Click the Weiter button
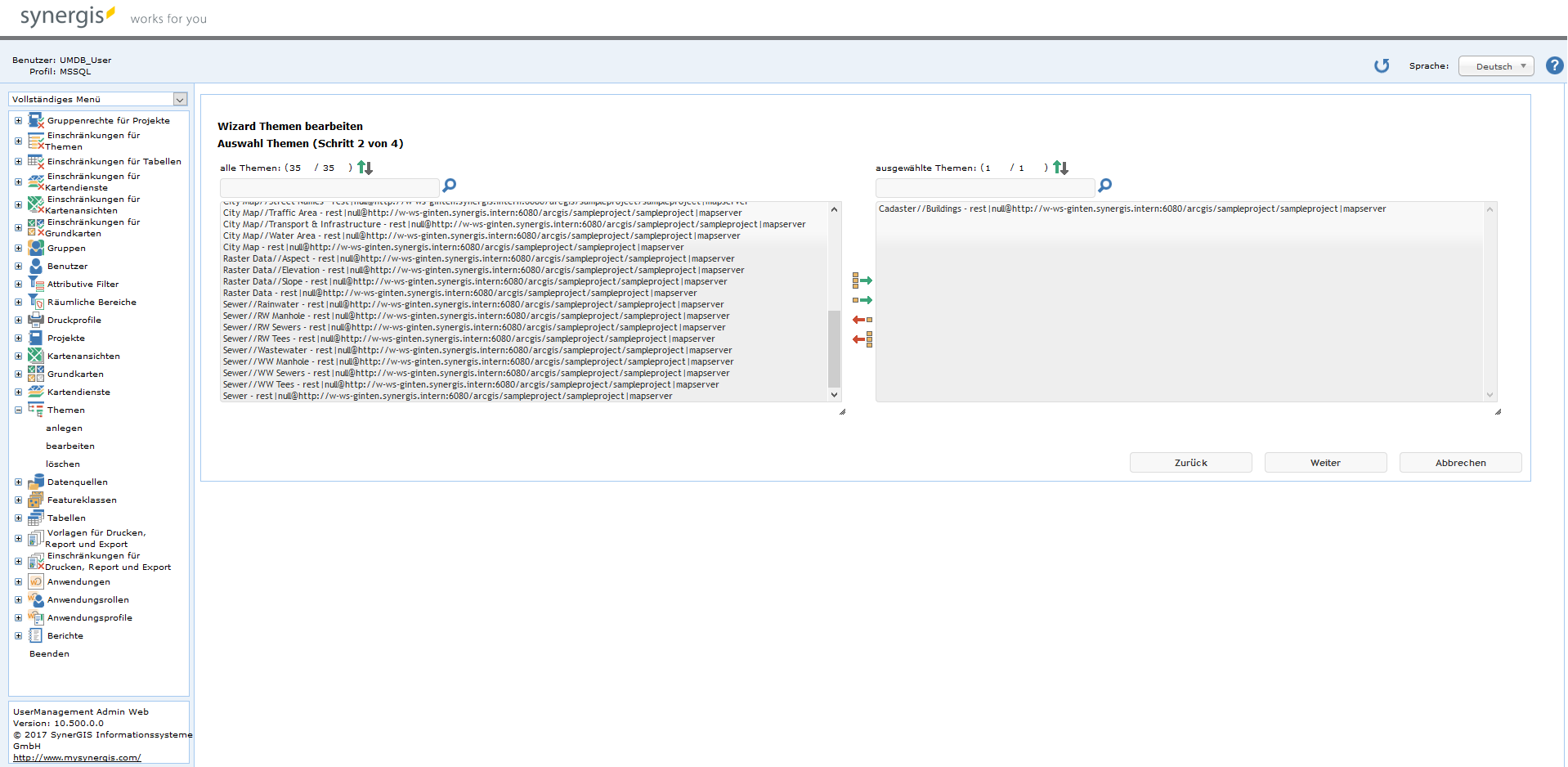Image resolution: width=1568 pixels, height=767 pixels. tap(1324, 462)
